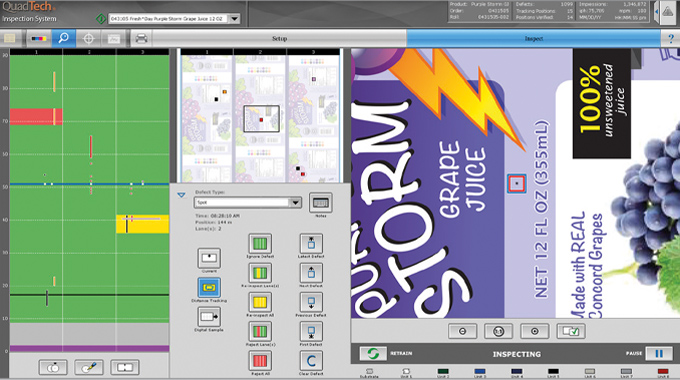Screen dimensions: 680x380
Task: Toggle the compare checkmark button below image
Action: 571,331
